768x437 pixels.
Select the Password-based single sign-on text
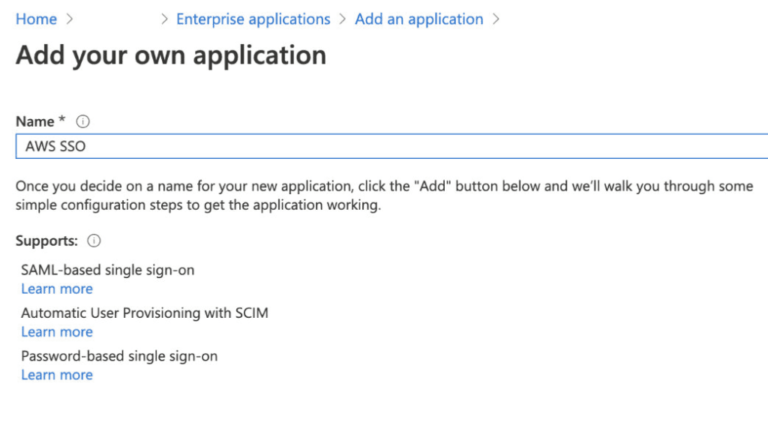click(x=119, y=356)
